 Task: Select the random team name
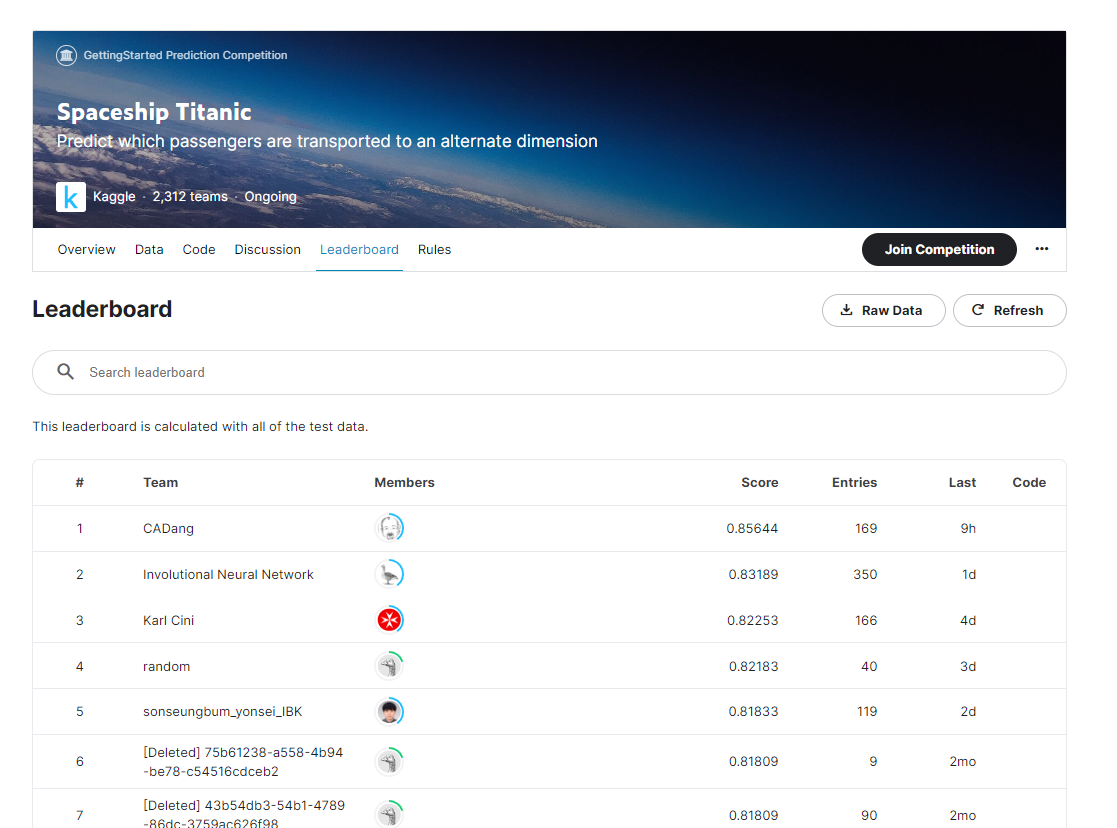click(166, 666)
